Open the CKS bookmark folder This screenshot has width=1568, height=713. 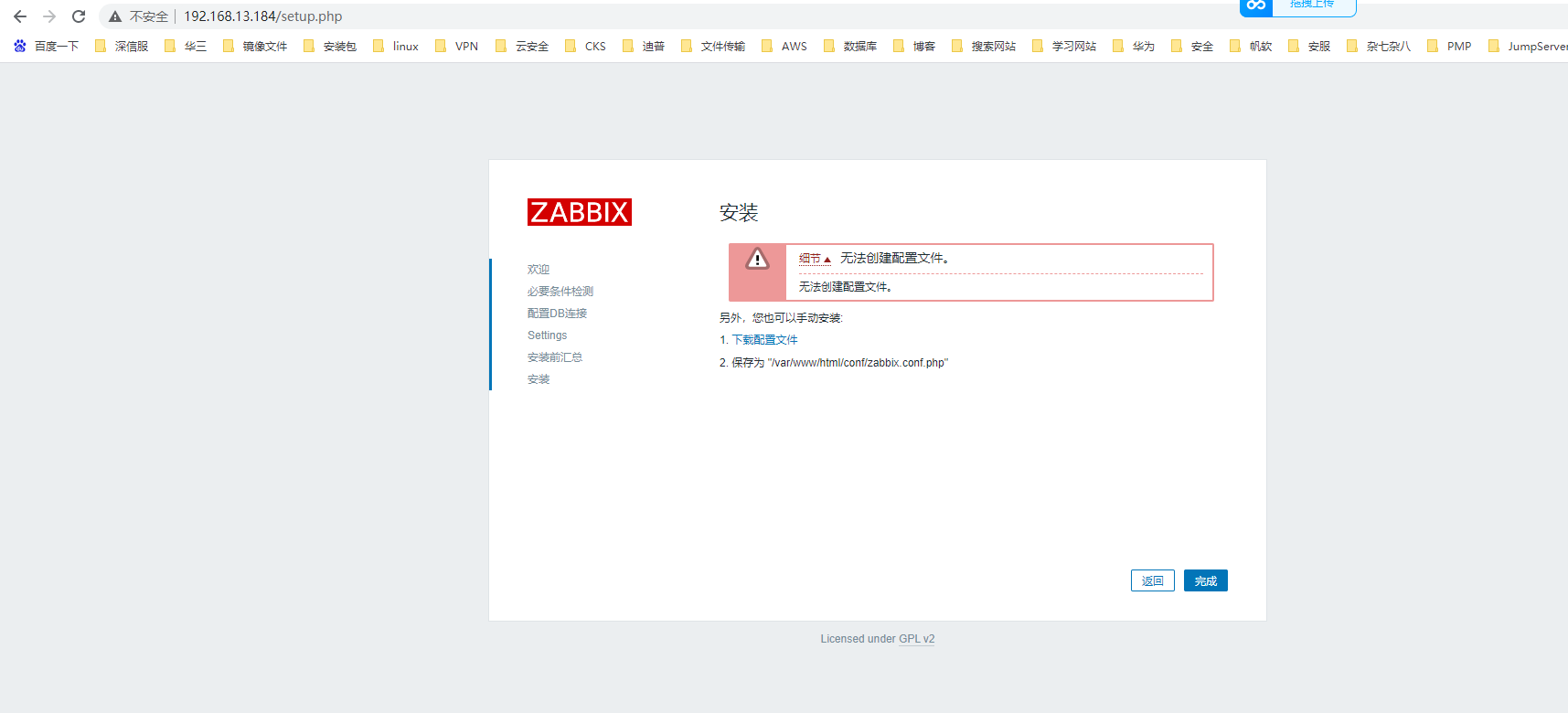(x=585, y=46)
